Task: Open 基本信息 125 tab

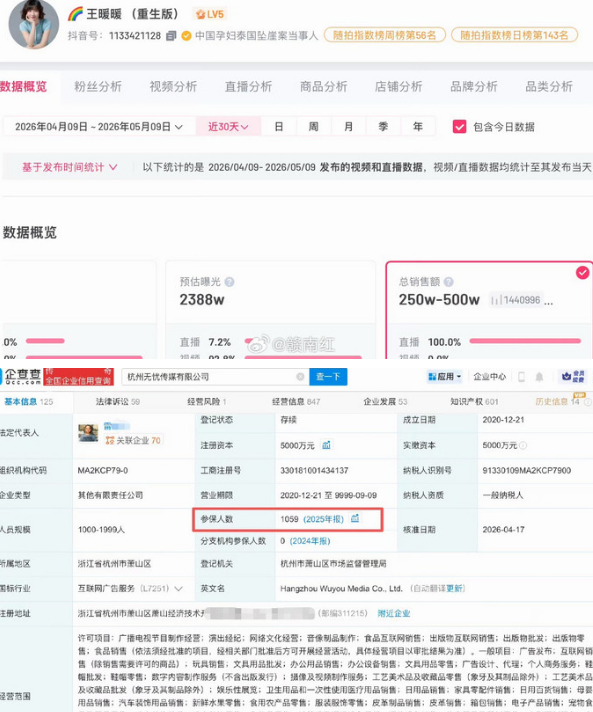Action: click(29, 401)
